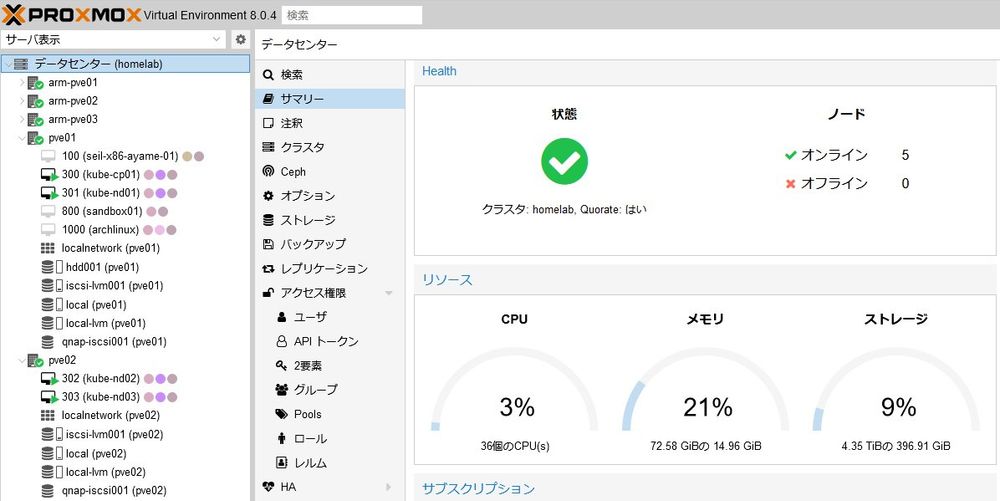1000x501 pixels.
Task: Select VM 1000 (archlinux)
Action: pos(100,230)
